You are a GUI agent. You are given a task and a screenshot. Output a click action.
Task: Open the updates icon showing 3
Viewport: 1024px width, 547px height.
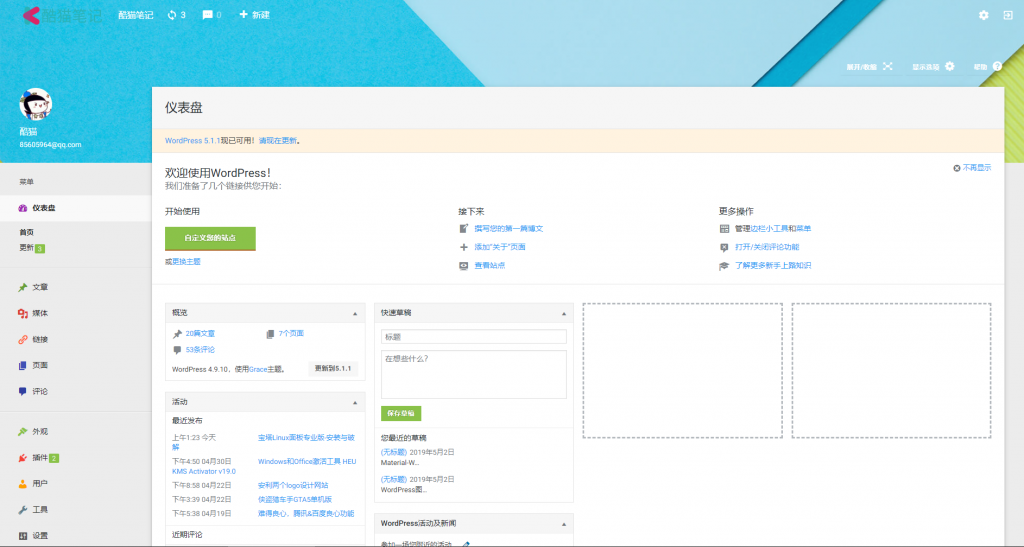176,15
